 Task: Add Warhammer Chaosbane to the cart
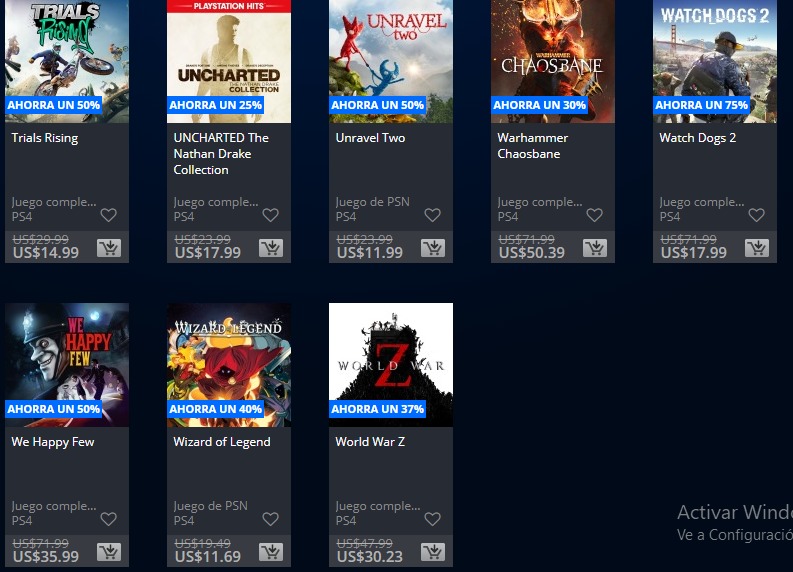(595, 248)
